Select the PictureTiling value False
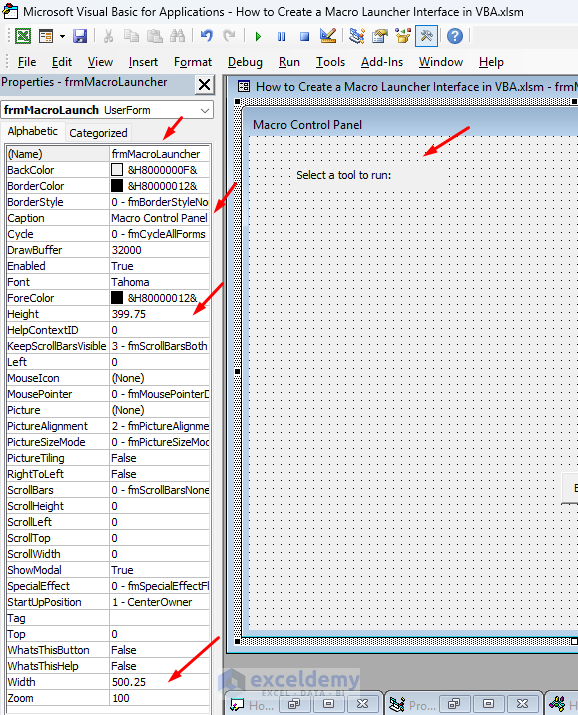The width and height of the screenshot is (578, 715). tap(160, 458)
